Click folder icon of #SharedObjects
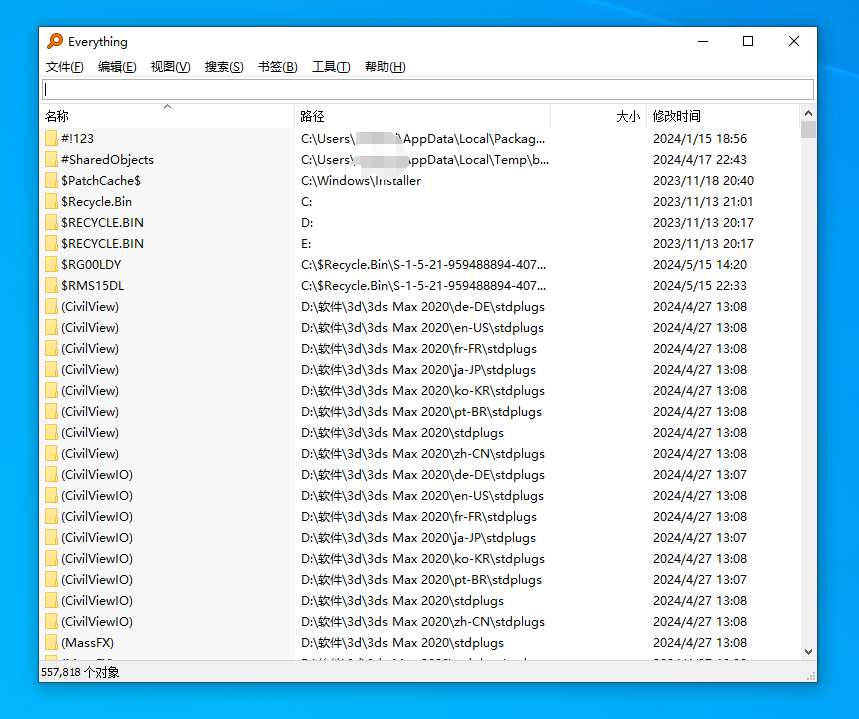The image size is (859, 719). pyautogui.click(x=51, y=159)
